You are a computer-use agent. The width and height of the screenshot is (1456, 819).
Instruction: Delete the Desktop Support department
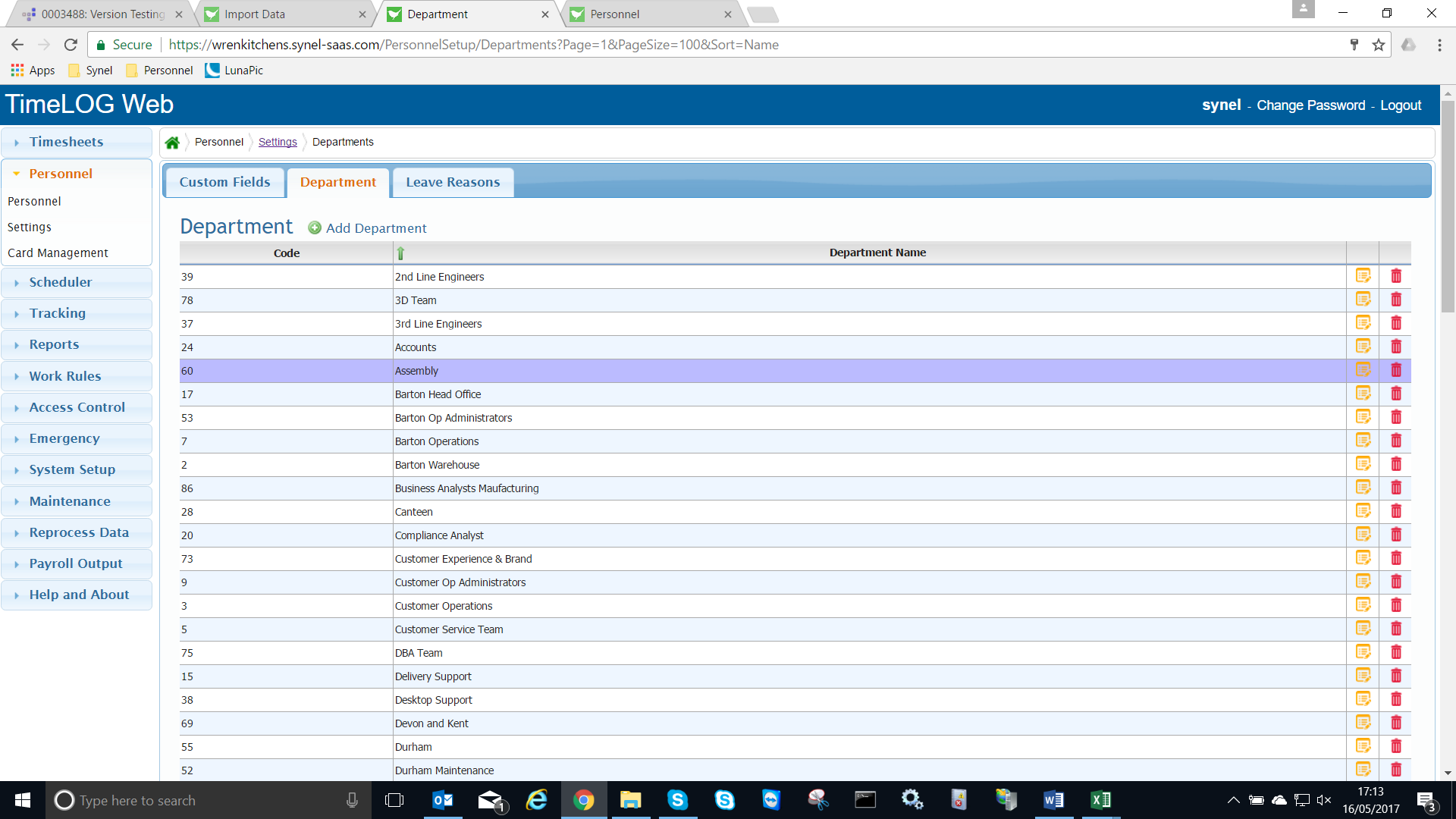pos(1396,699)
